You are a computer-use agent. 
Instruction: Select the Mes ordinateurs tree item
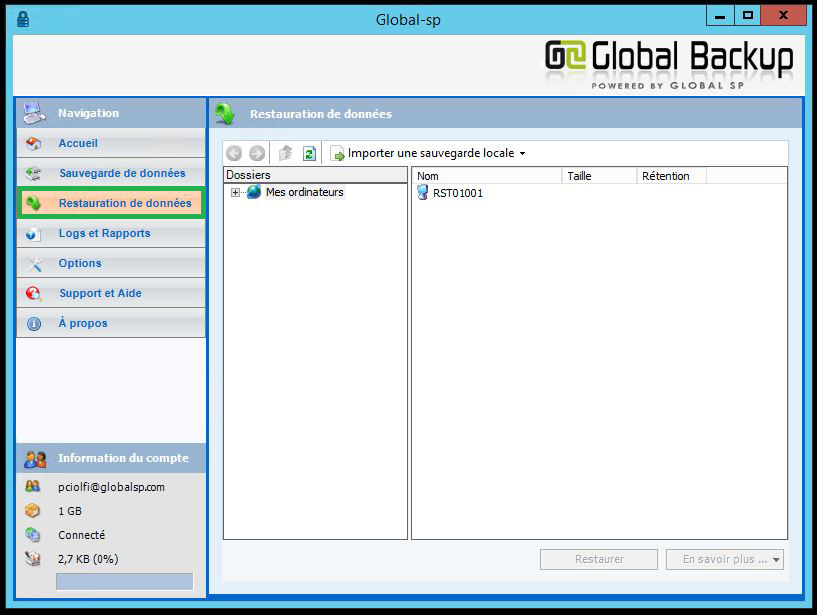(305, 192)
